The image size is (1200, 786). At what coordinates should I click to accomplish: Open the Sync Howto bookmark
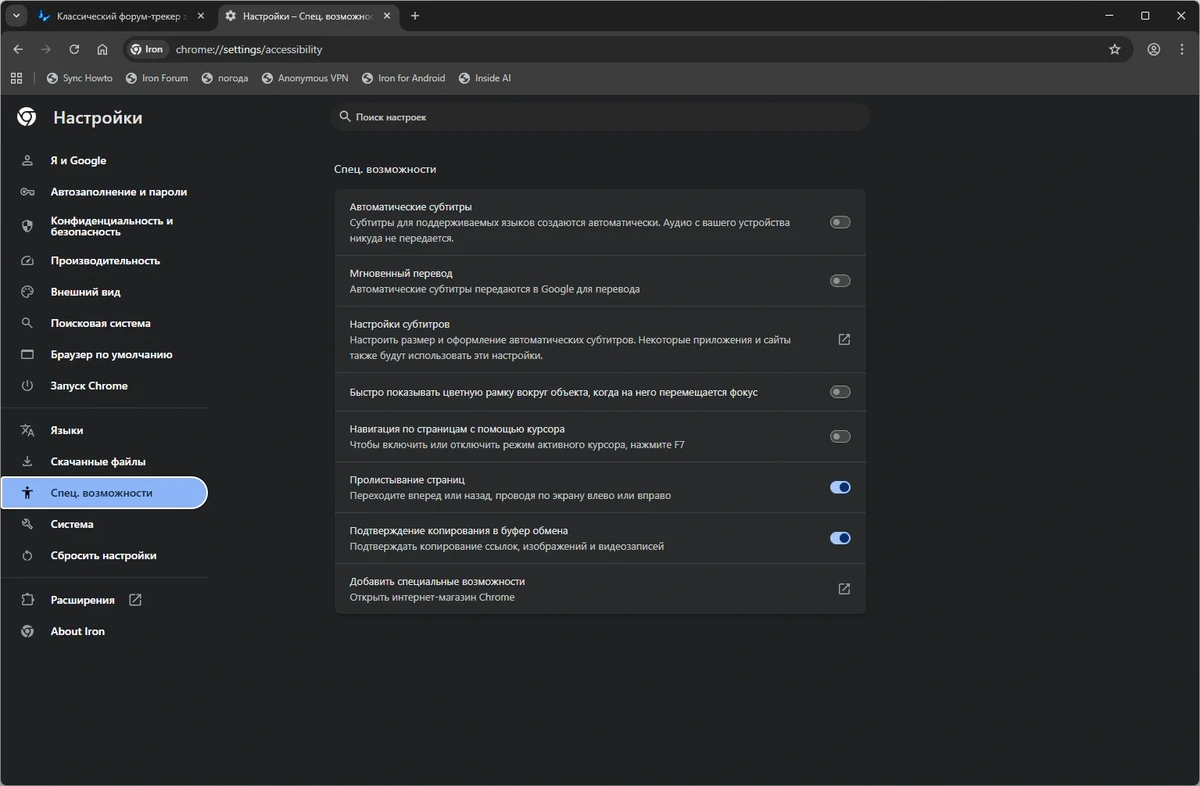point(80,78)
